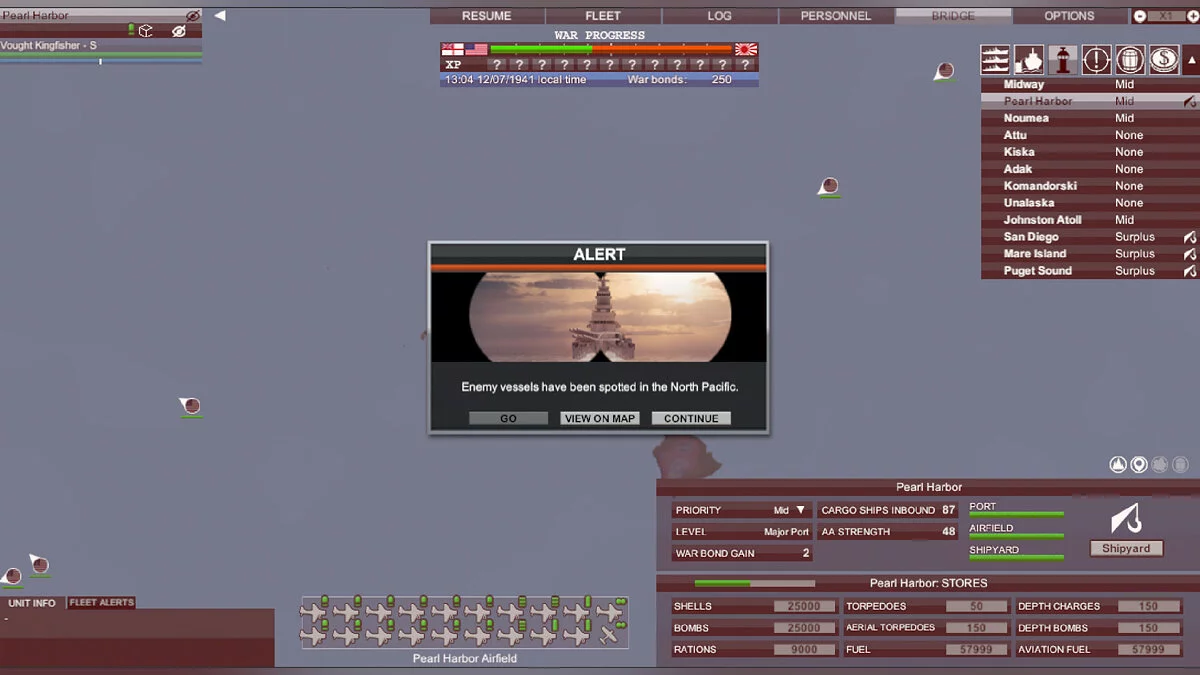Open the alerts exclamation icon
The width and height of the screenshot is (1200, 675).
point(1096,60)
